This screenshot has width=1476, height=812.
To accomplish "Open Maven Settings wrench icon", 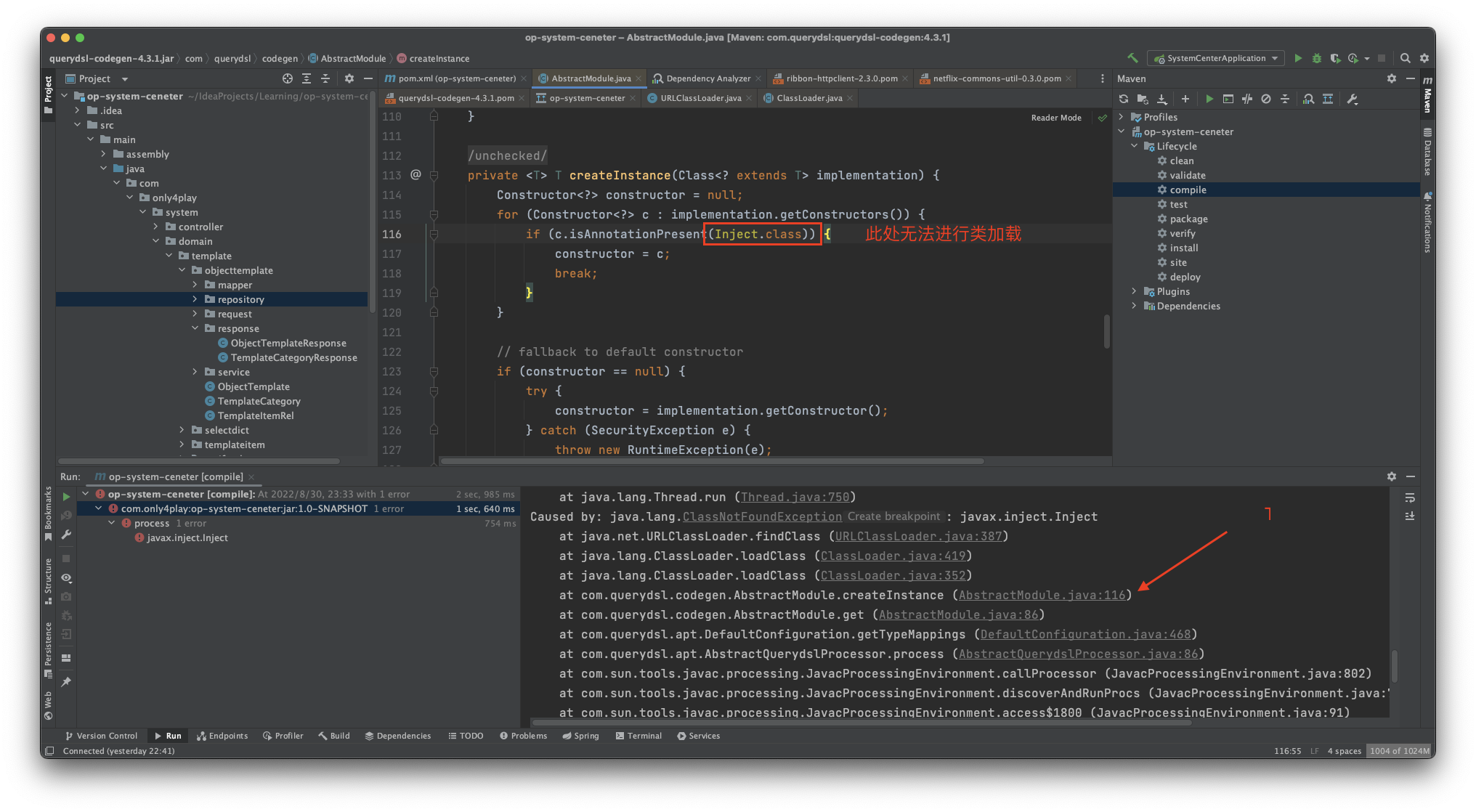I will [x=1353, y=99].
